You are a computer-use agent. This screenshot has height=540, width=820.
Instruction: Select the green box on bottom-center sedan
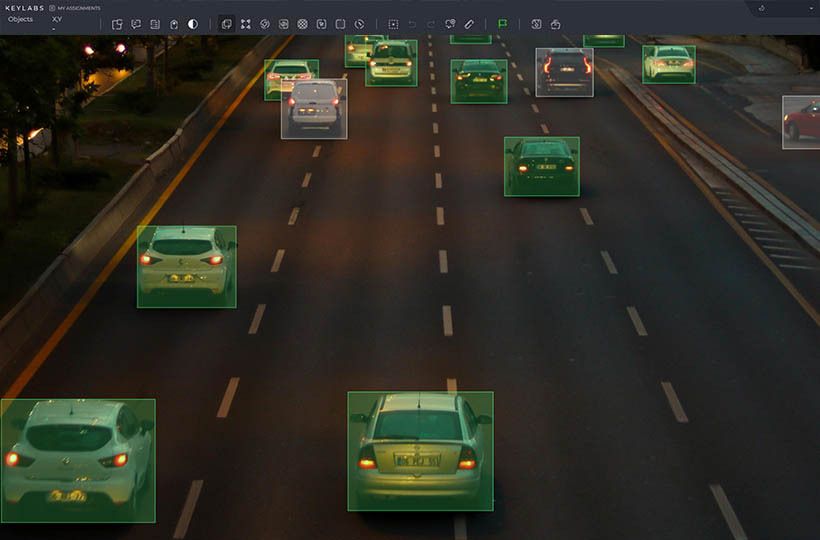click(x=420, y=451)
